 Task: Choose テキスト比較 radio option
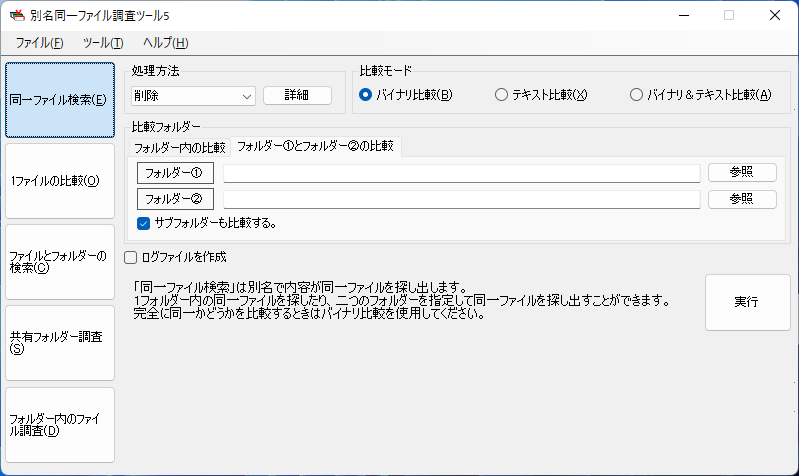point(501,95)
